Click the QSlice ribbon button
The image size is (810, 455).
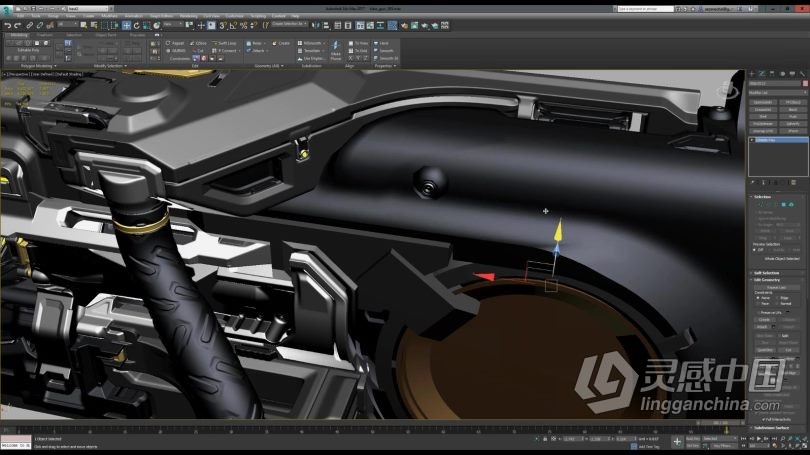198,43
